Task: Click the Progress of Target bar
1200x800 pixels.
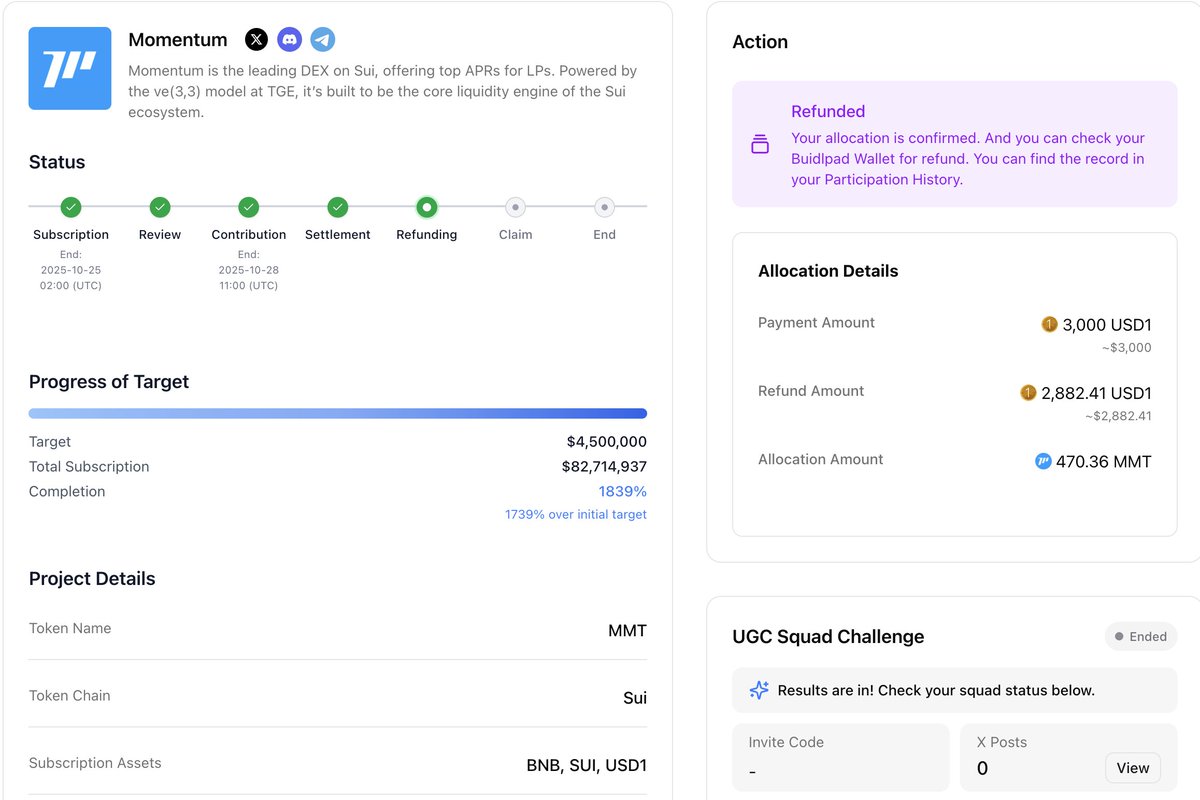Action: (x=338, y=413)
